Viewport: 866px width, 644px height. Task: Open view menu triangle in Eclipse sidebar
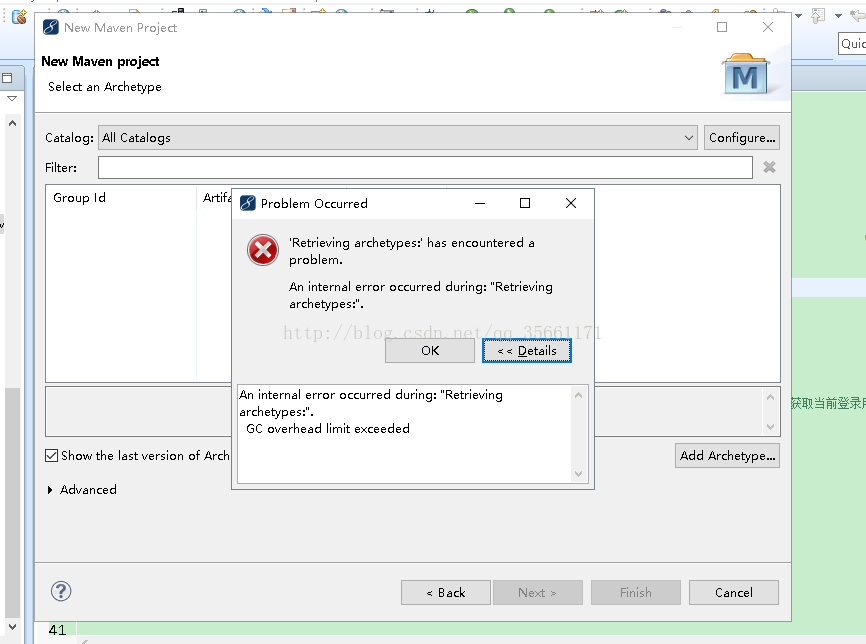coord(12,98)
